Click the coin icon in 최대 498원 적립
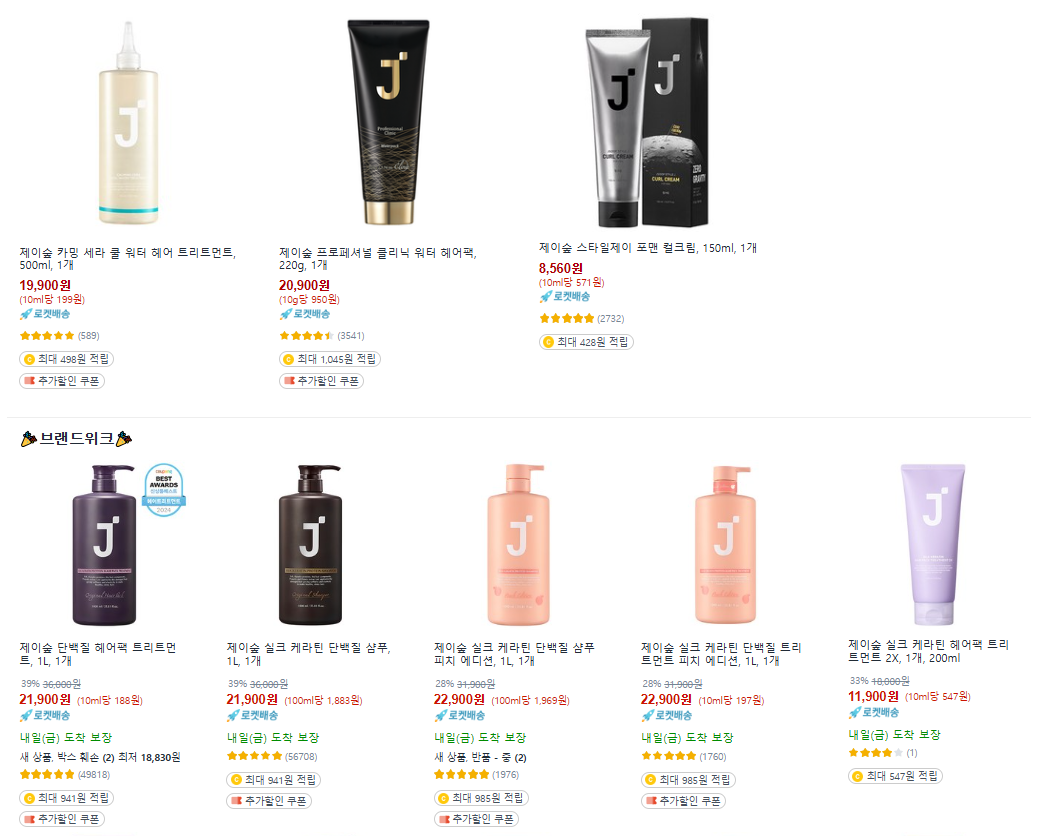This screenshot has width=1037, height=836. [x=29, y=360]
